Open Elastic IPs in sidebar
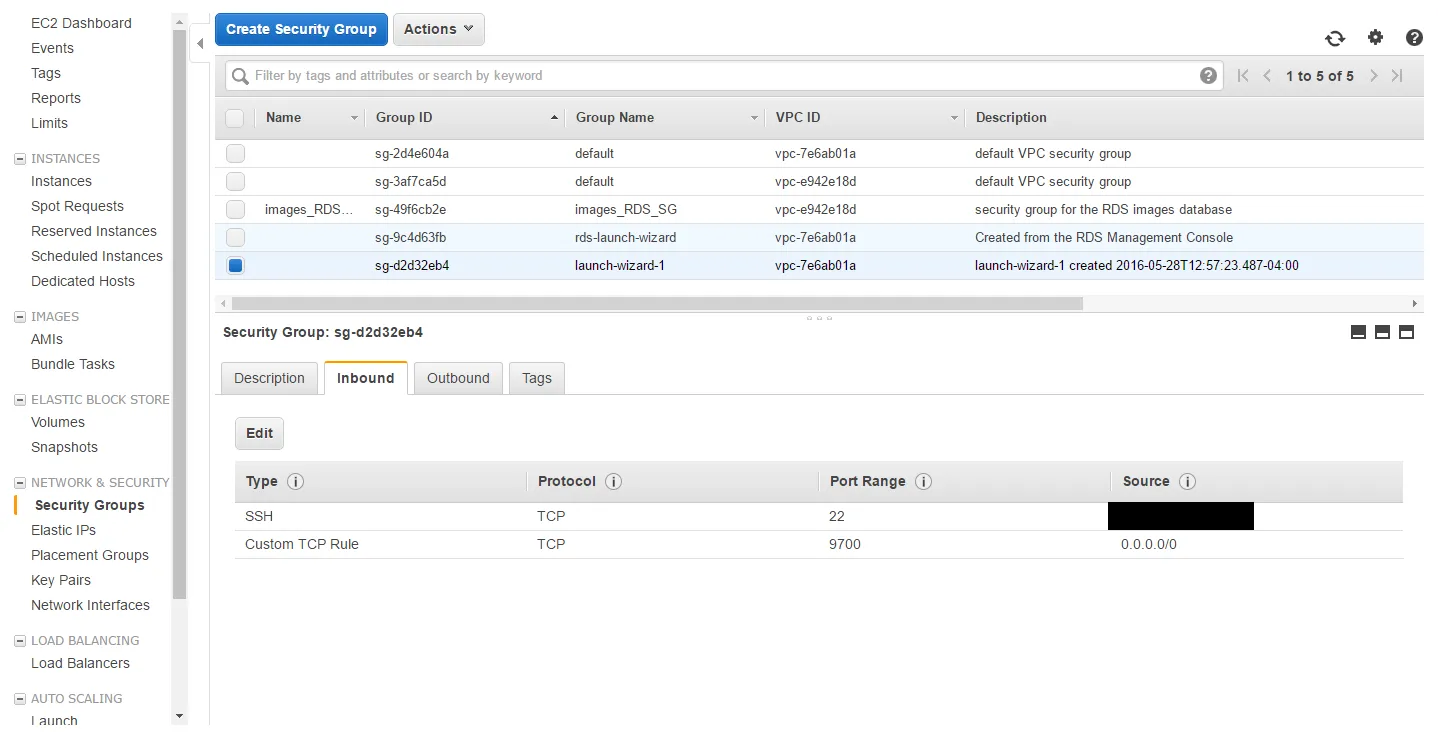This screenshot has width=1438, height=732. coord(64,530)
